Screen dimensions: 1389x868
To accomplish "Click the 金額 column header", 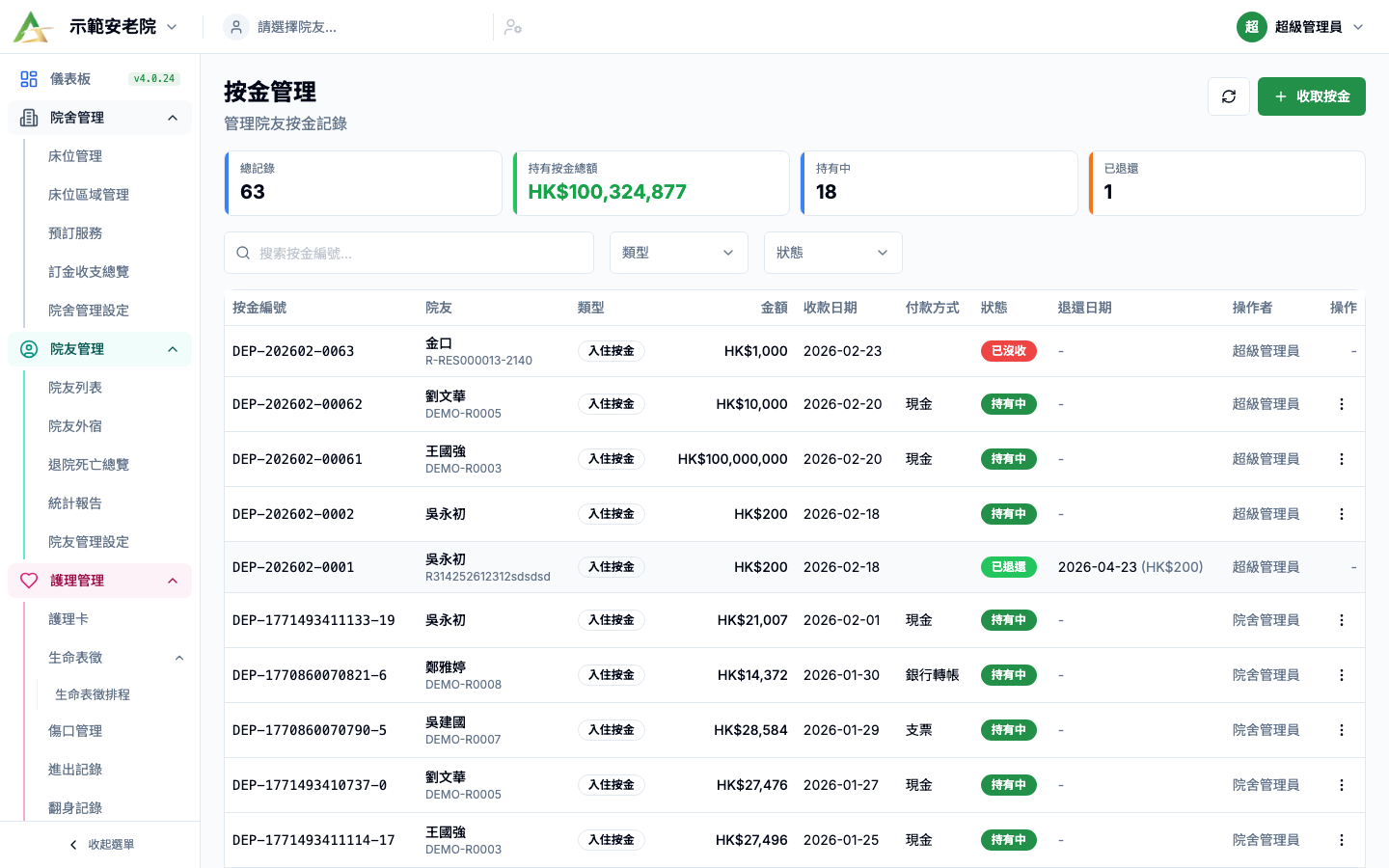I will [x=775, y=308].
